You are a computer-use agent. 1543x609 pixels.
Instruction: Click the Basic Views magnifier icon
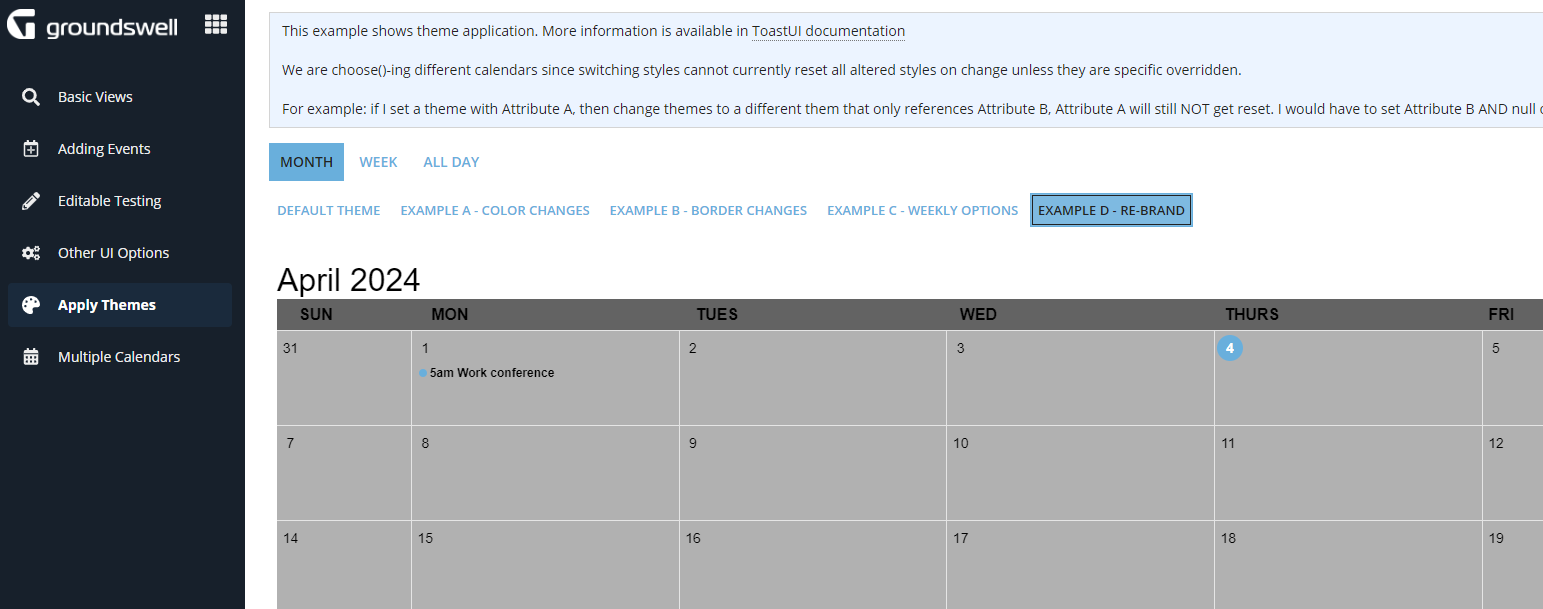click(x=31, y=97)
